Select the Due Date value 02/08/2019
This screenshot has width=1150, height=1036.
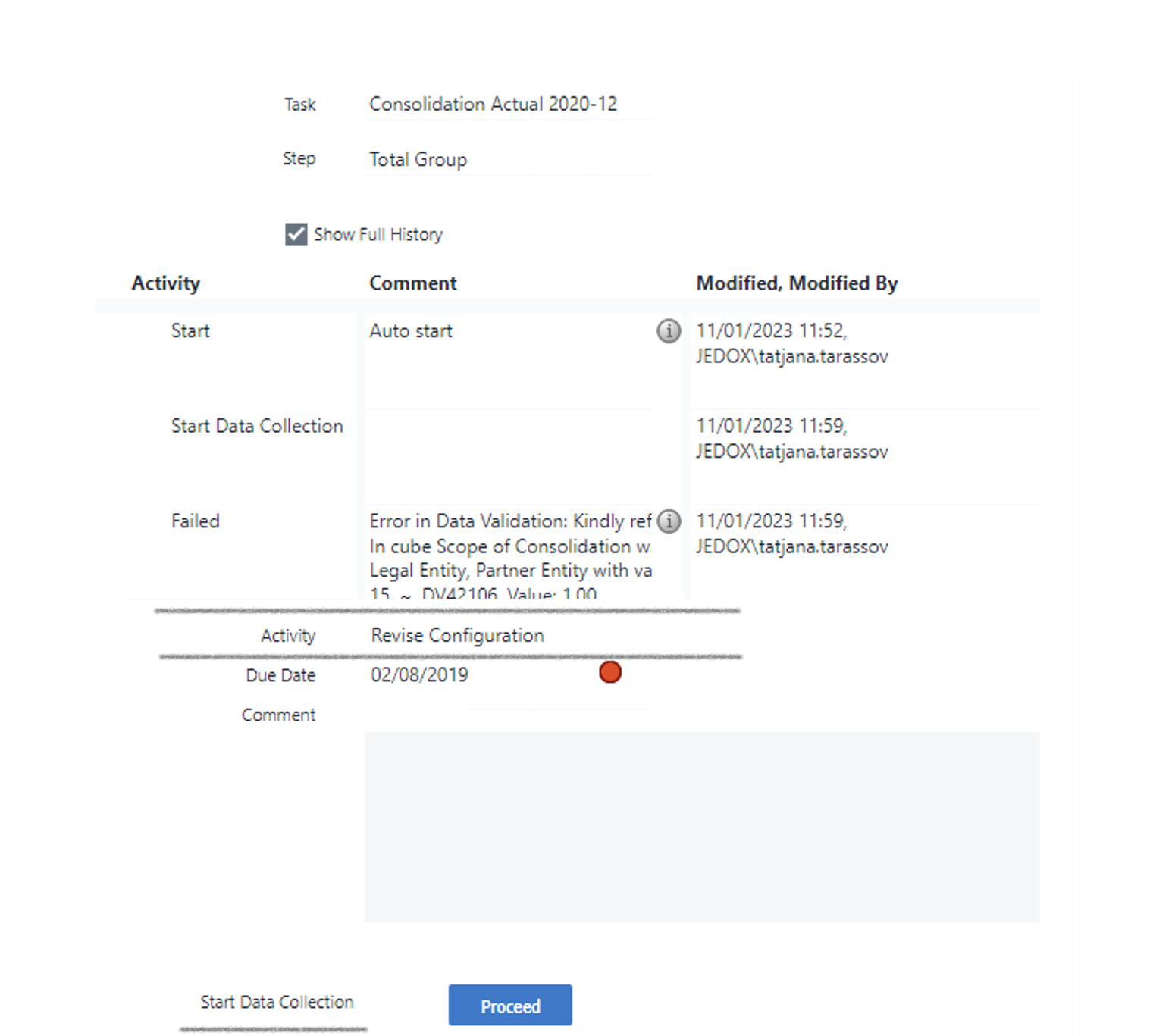tap(419, 674)
